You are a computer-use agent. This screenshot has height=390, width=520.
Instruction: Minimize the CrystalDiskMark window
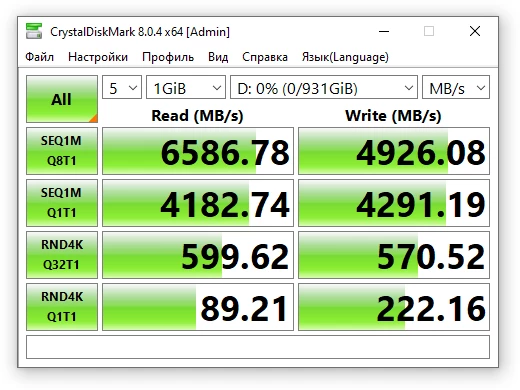[x=384, y=32]
